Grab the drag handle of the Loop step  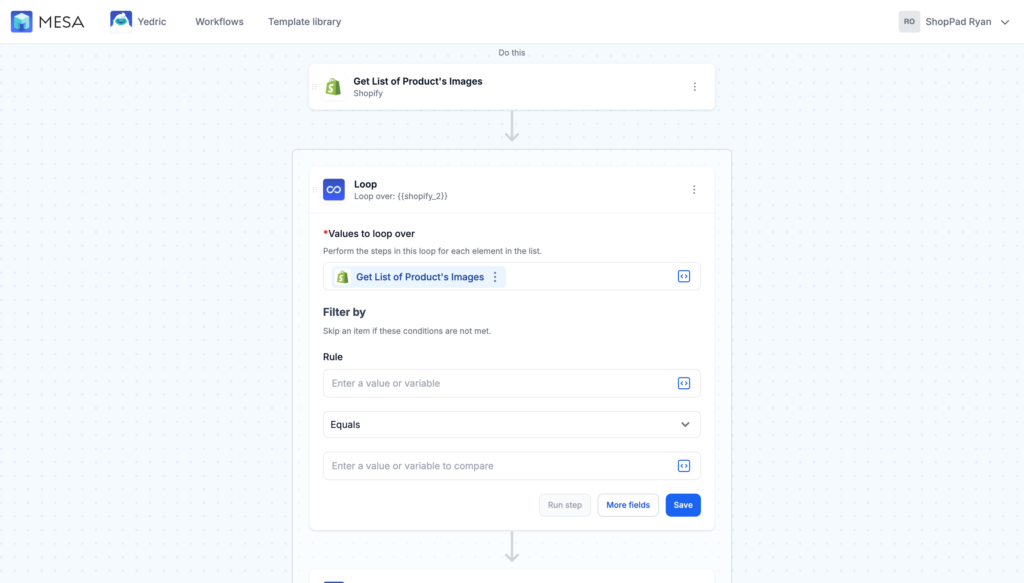point(316,188)
